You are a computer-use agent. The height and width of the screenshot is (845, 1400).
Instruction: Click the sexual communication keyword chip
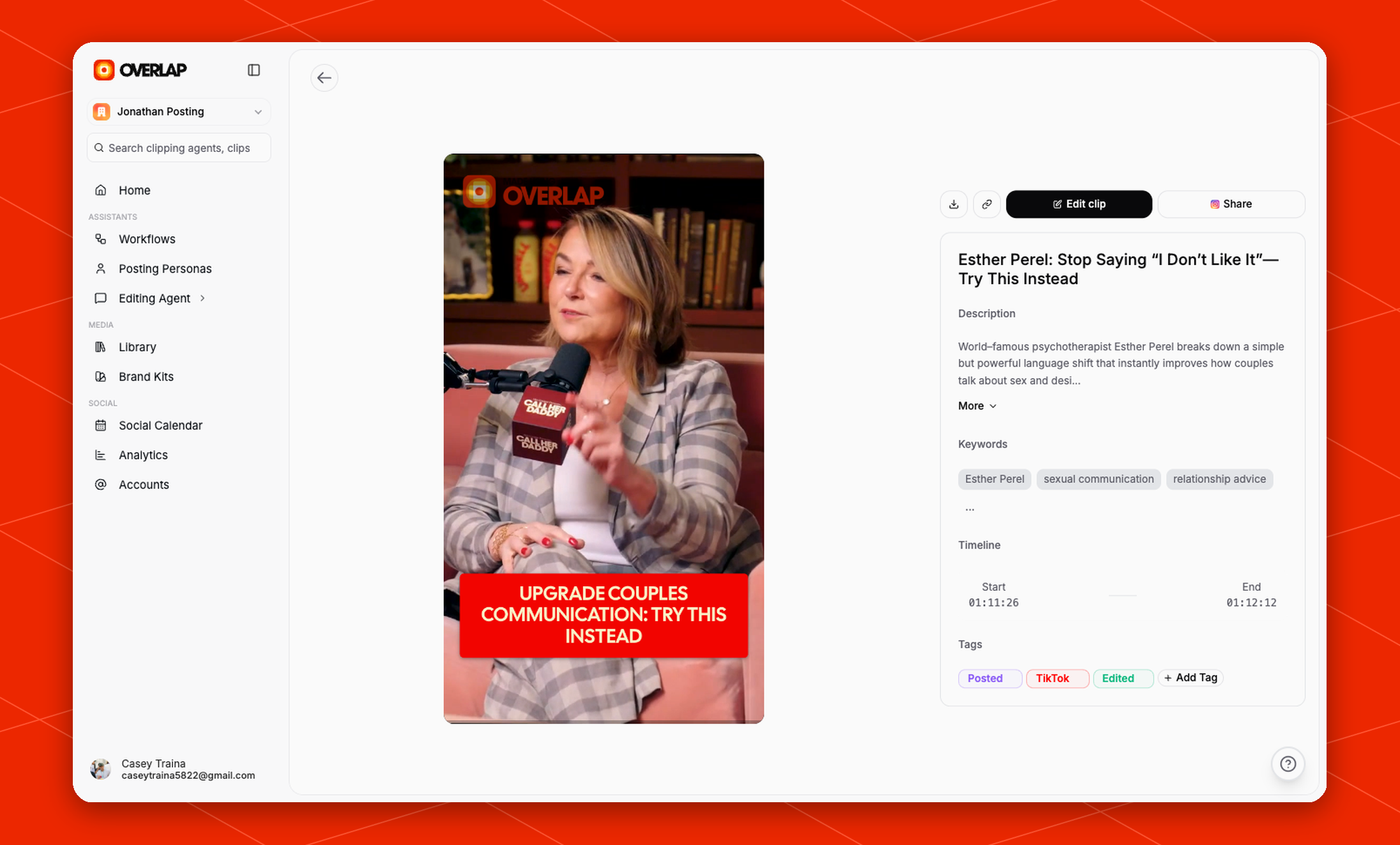(x=1099, y=480)
